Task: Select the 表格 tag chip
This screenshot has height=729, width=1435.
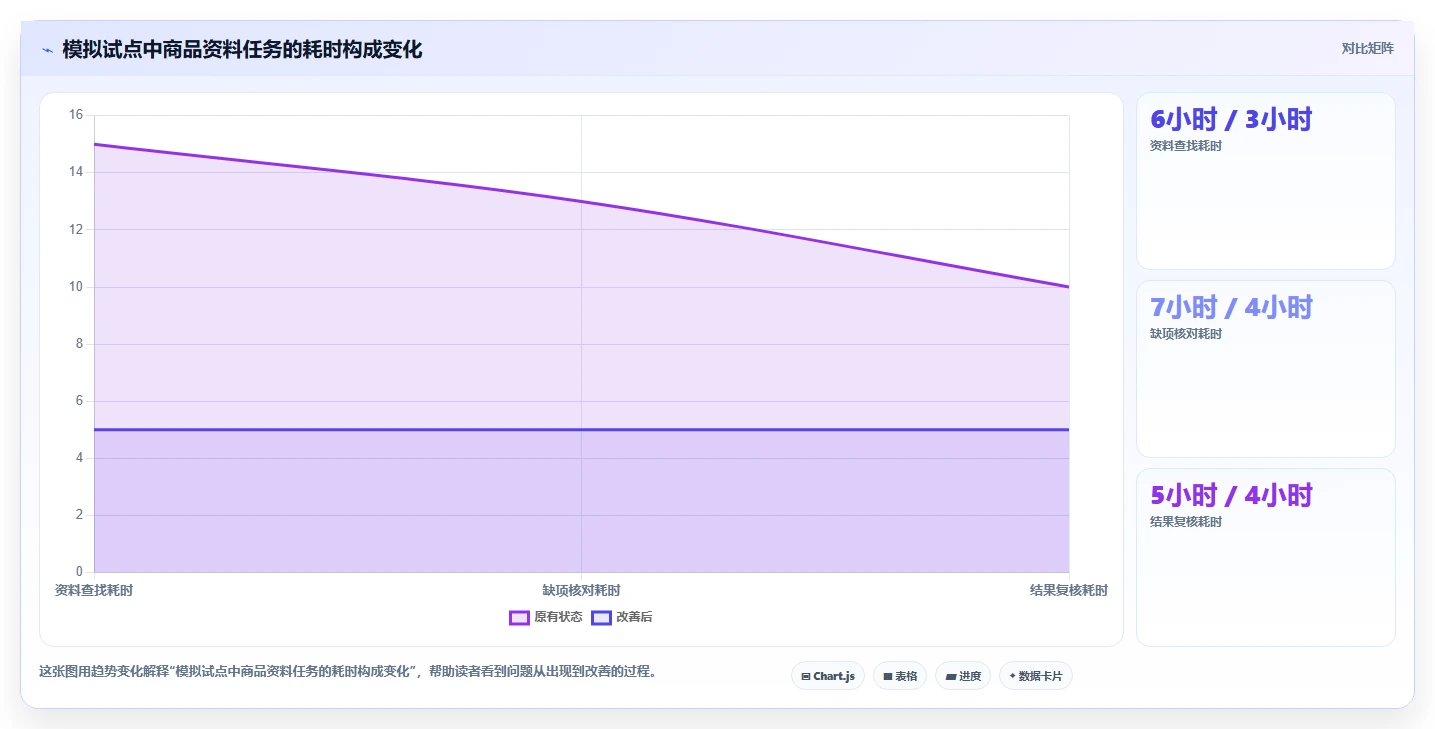Action: click(x=900, y=676)
